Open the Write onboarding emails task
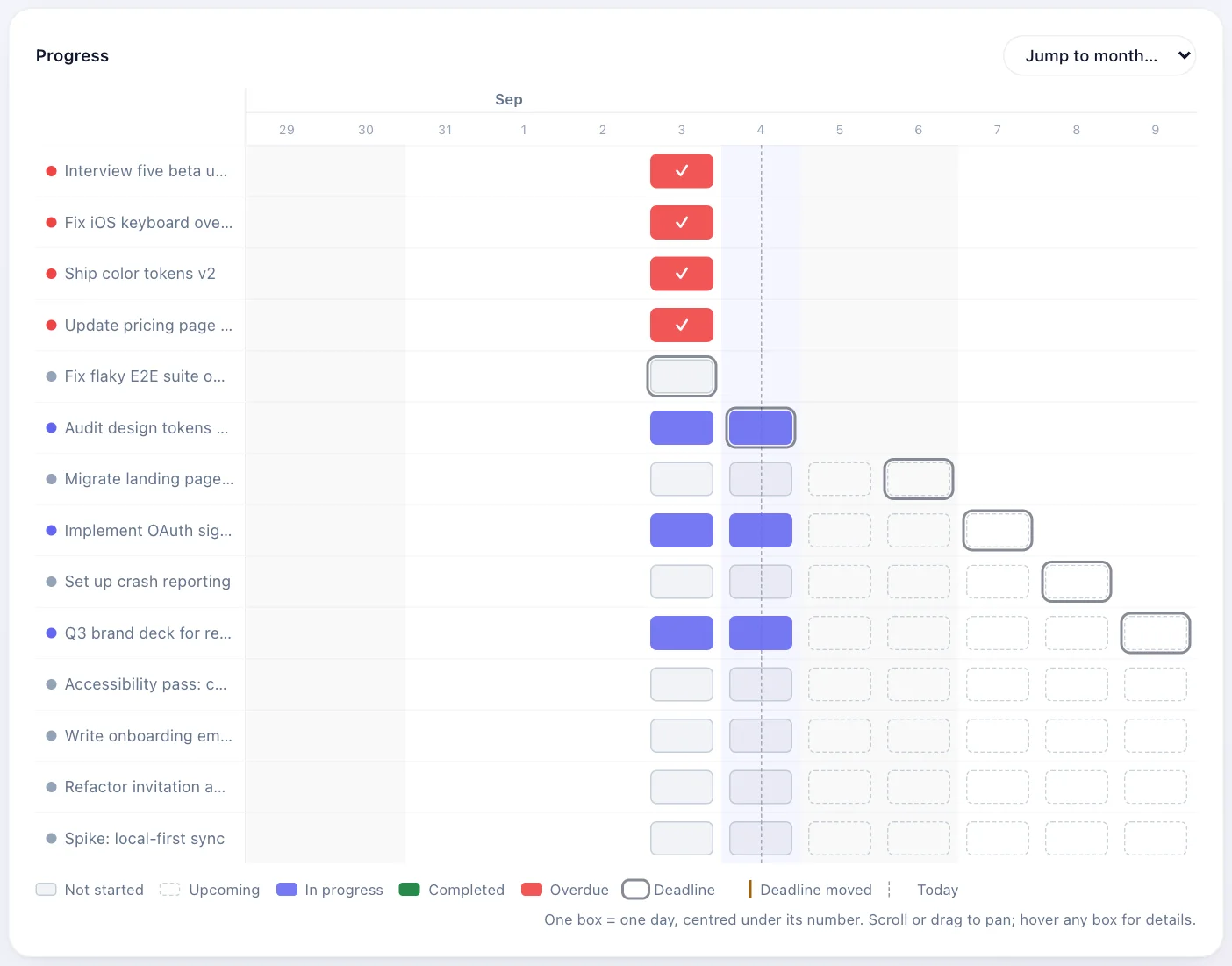 (148, 736)
